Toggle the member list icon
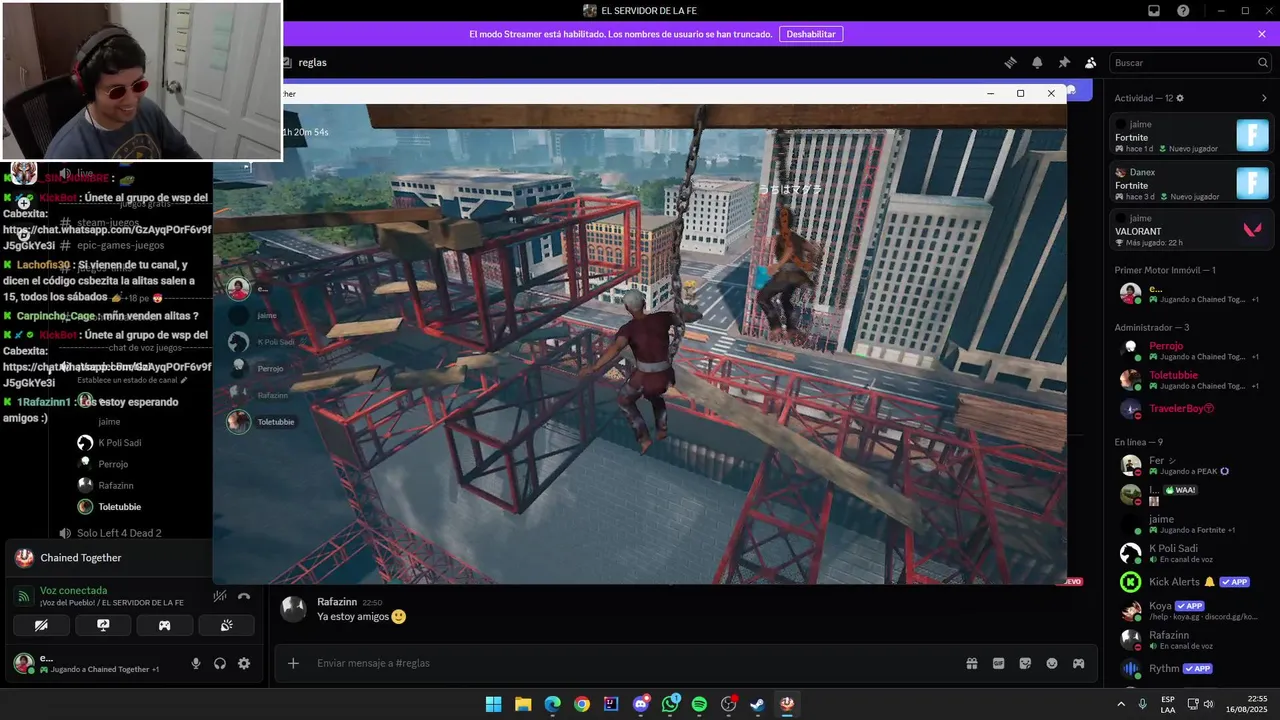This screenshot has height=720, width=1280. click(1091, 62)
